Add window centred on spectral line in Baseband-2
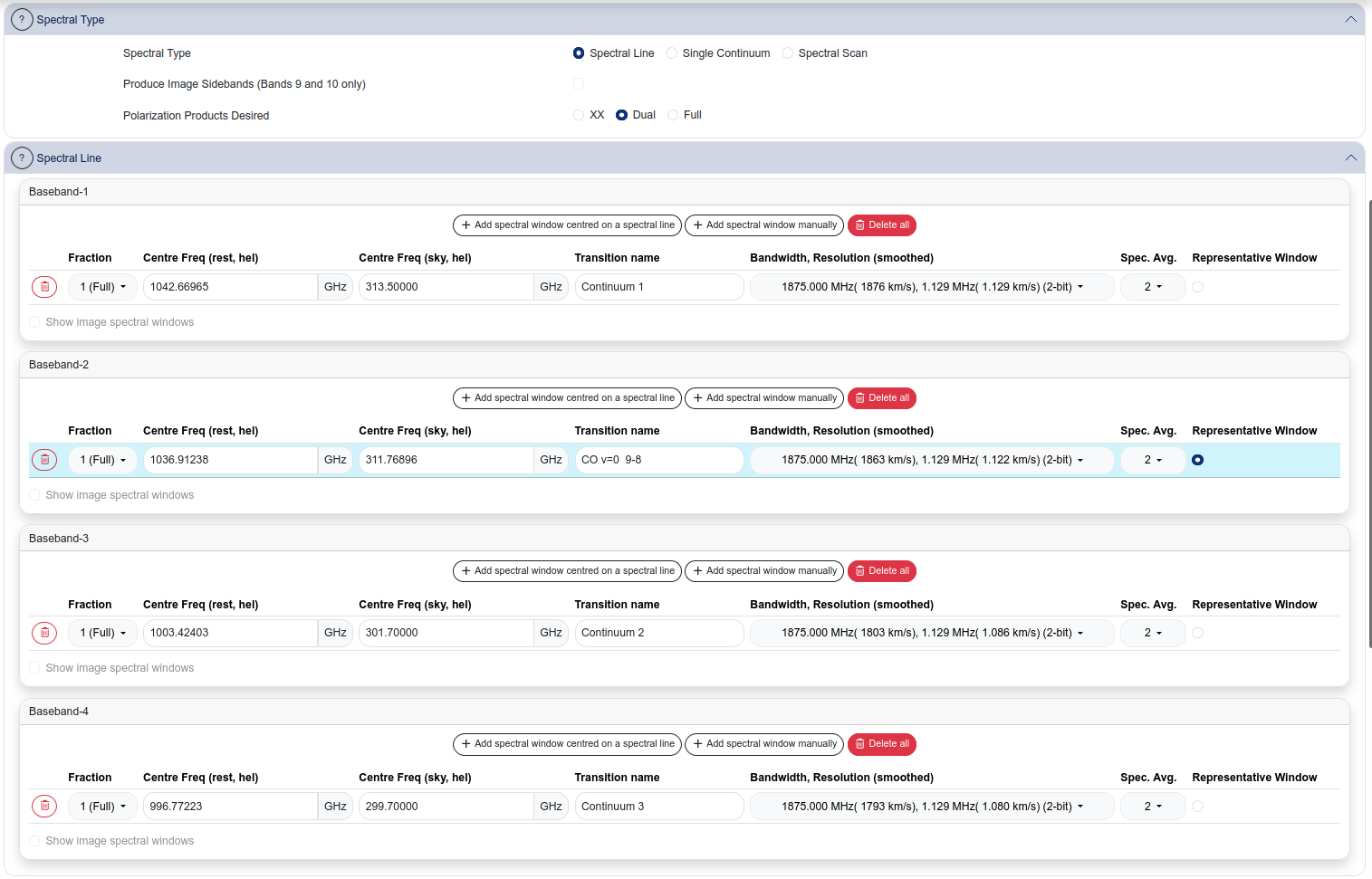This screenshot has height=879, width=1372. point(567,398)
